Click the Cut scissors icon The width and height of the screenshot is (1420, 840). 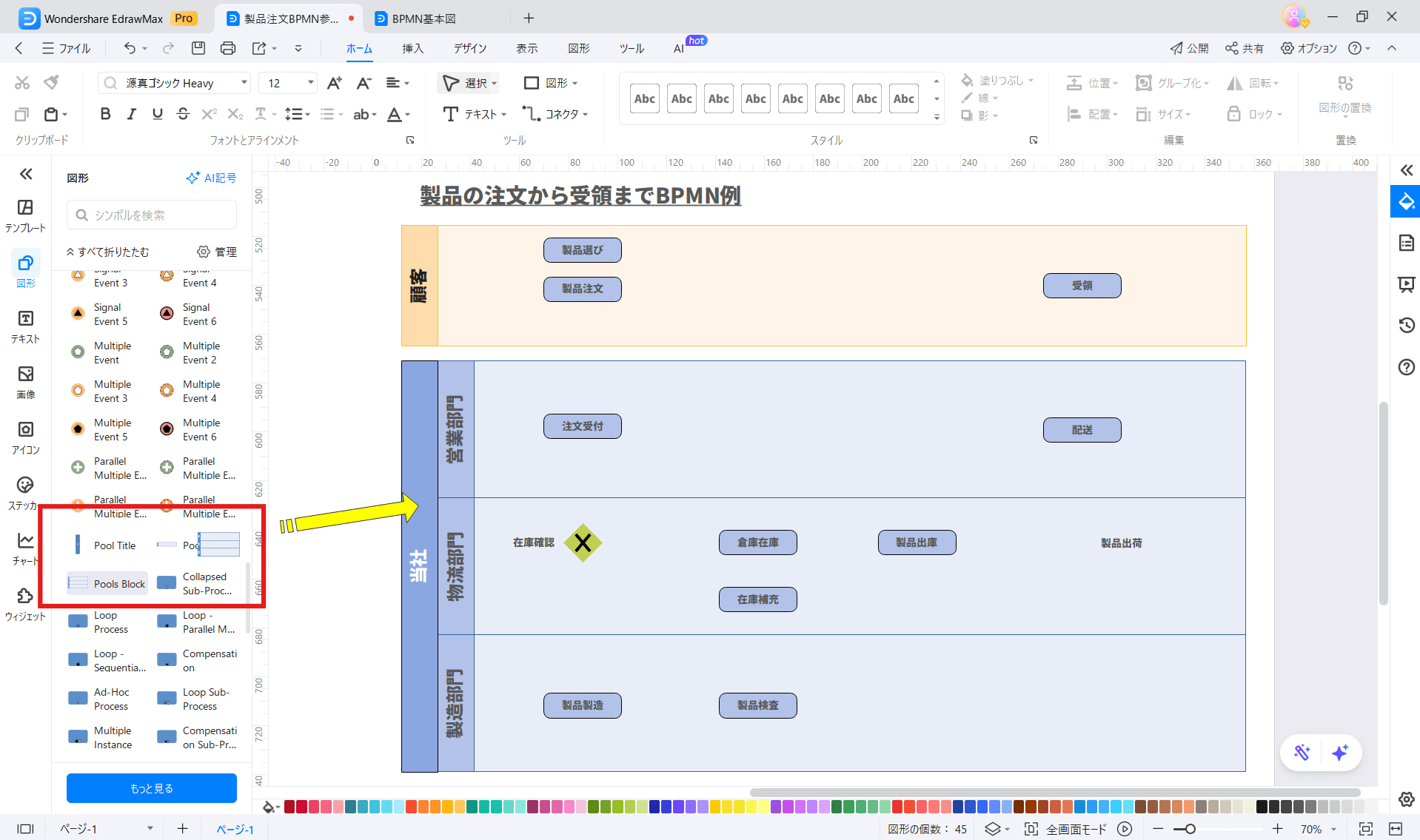(x=22, y=82)
